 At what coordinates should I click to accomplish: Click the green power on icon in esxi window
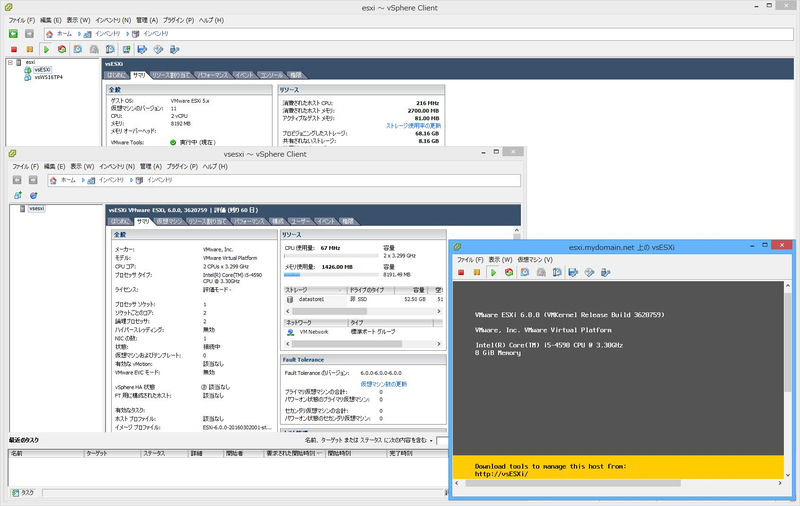[x=46, y=49]
